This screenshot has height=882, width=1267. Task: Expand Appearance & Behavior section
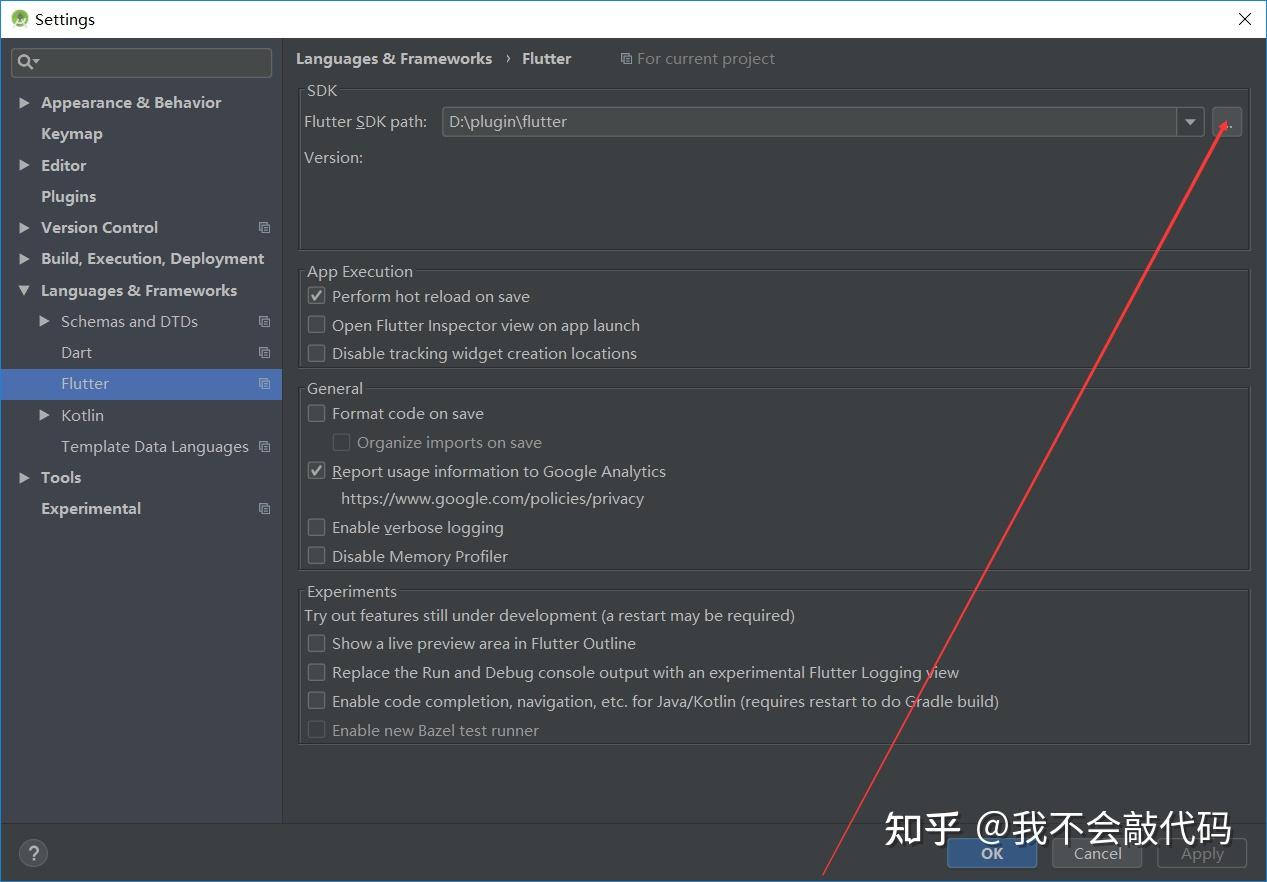pos(24,102)
